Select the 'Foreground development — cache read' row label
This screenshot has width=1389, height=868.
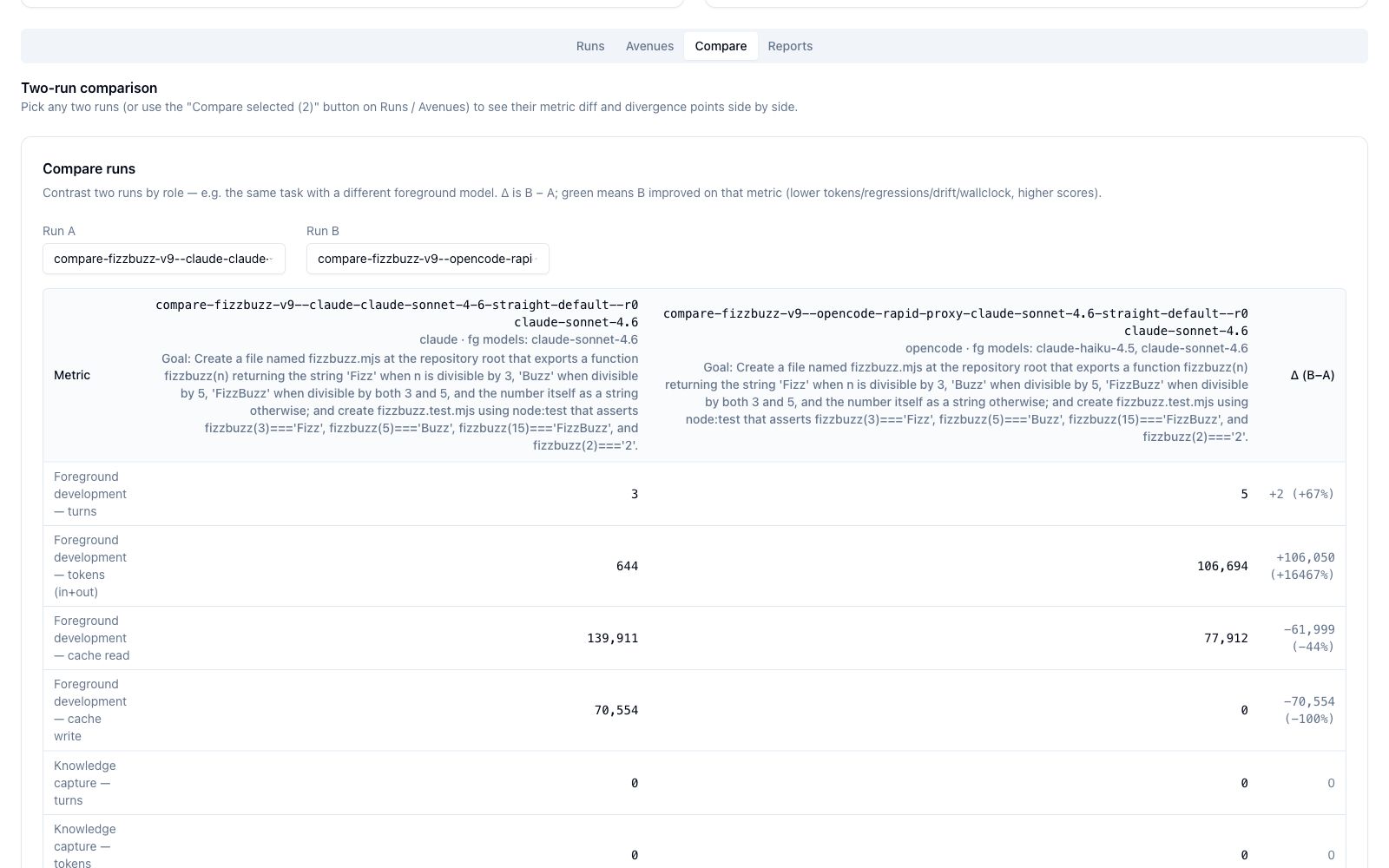(91, 638)
